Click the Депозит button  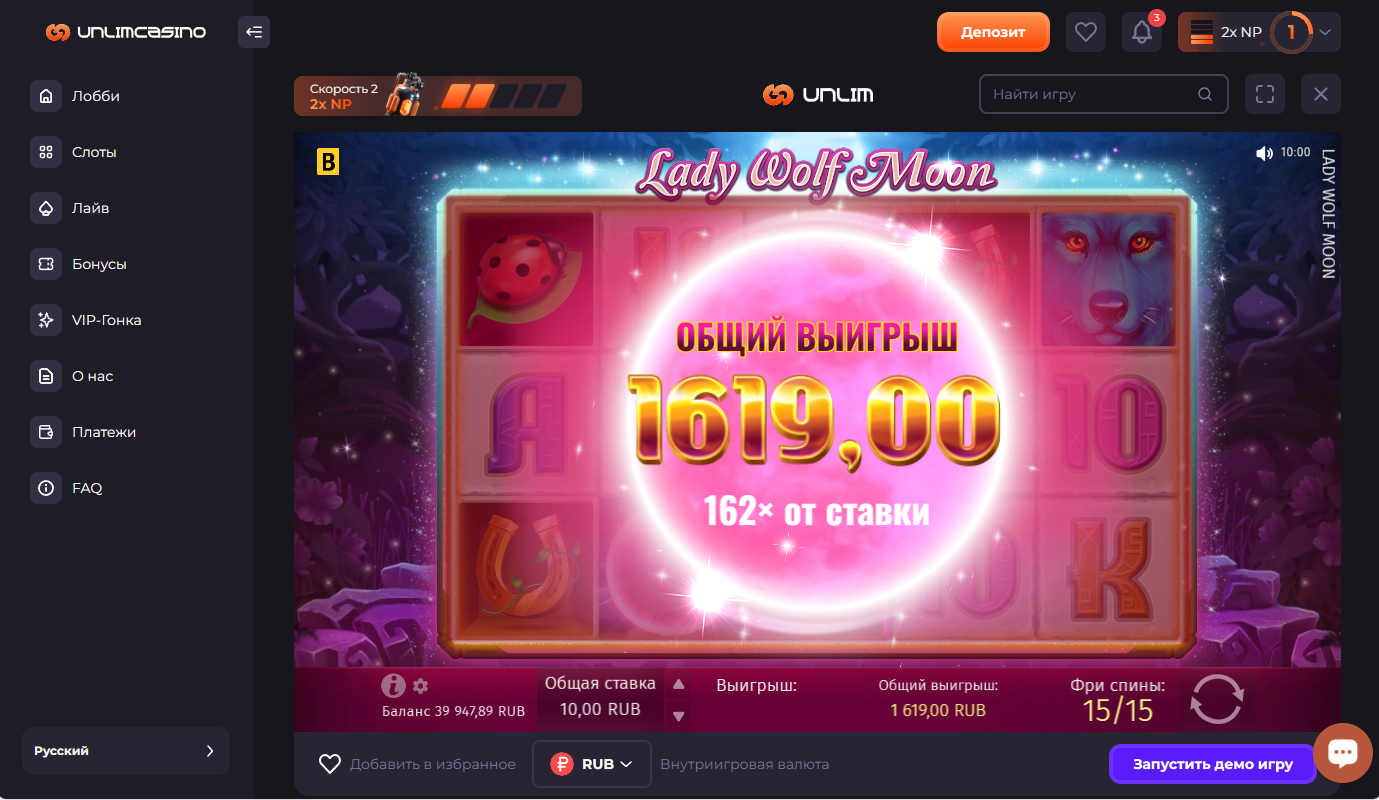pyautogui.click(x=993, y=32)
